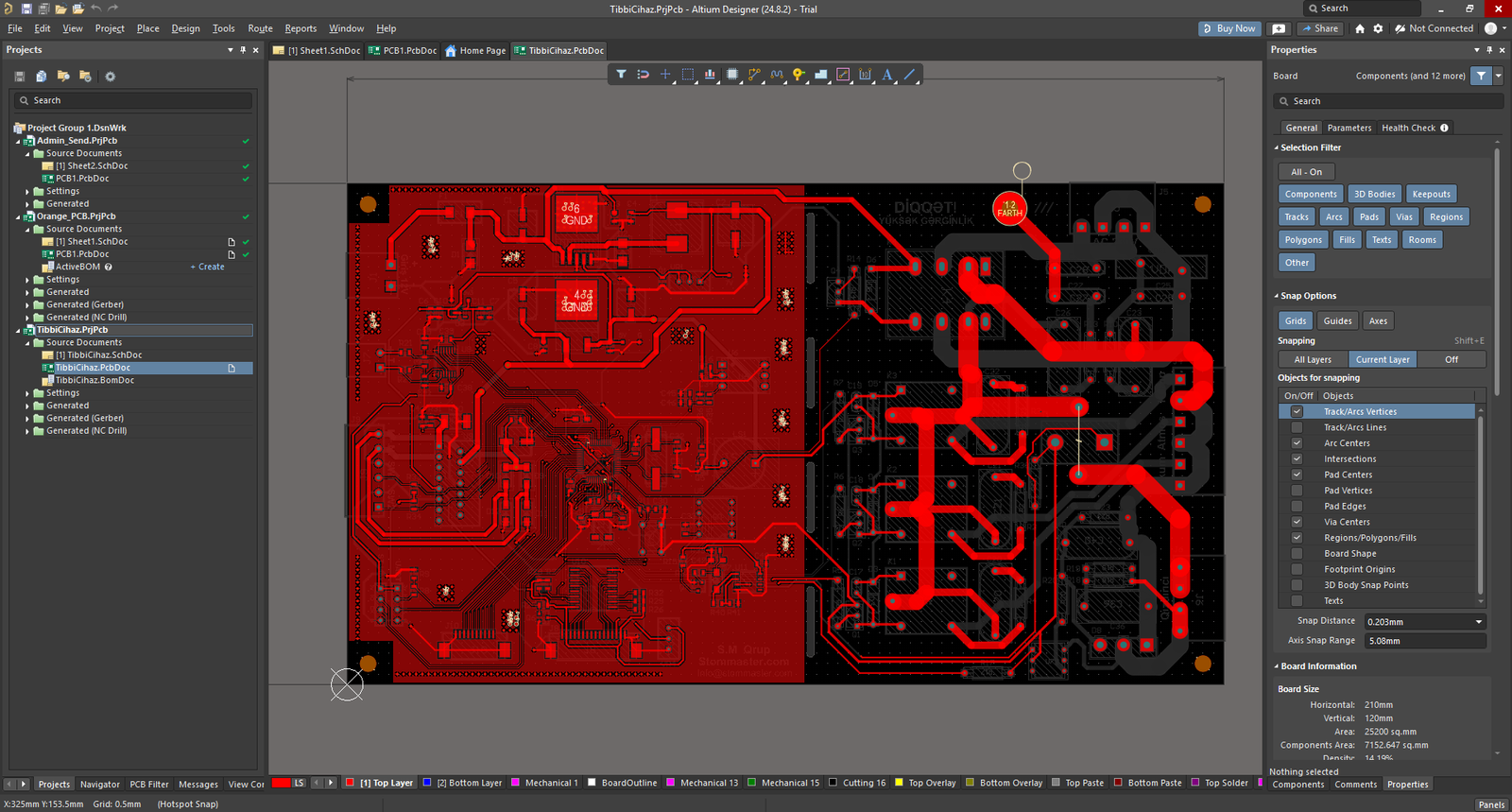Collapse the Selection Filter section
Image resolution: width=1512 pixels, height=812 pixels.
[1276, 148]
